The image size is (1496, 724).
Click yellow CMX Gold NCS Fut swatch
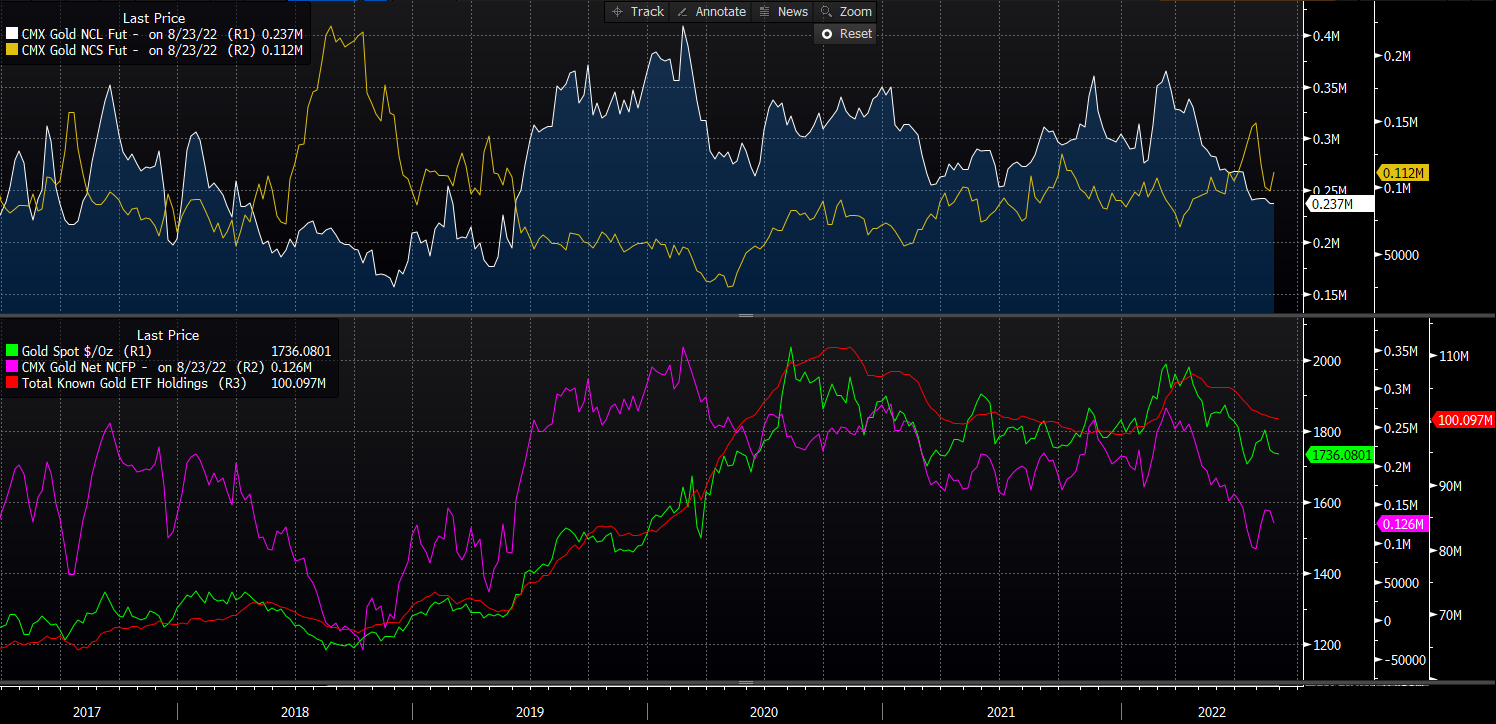pos(11,50)
